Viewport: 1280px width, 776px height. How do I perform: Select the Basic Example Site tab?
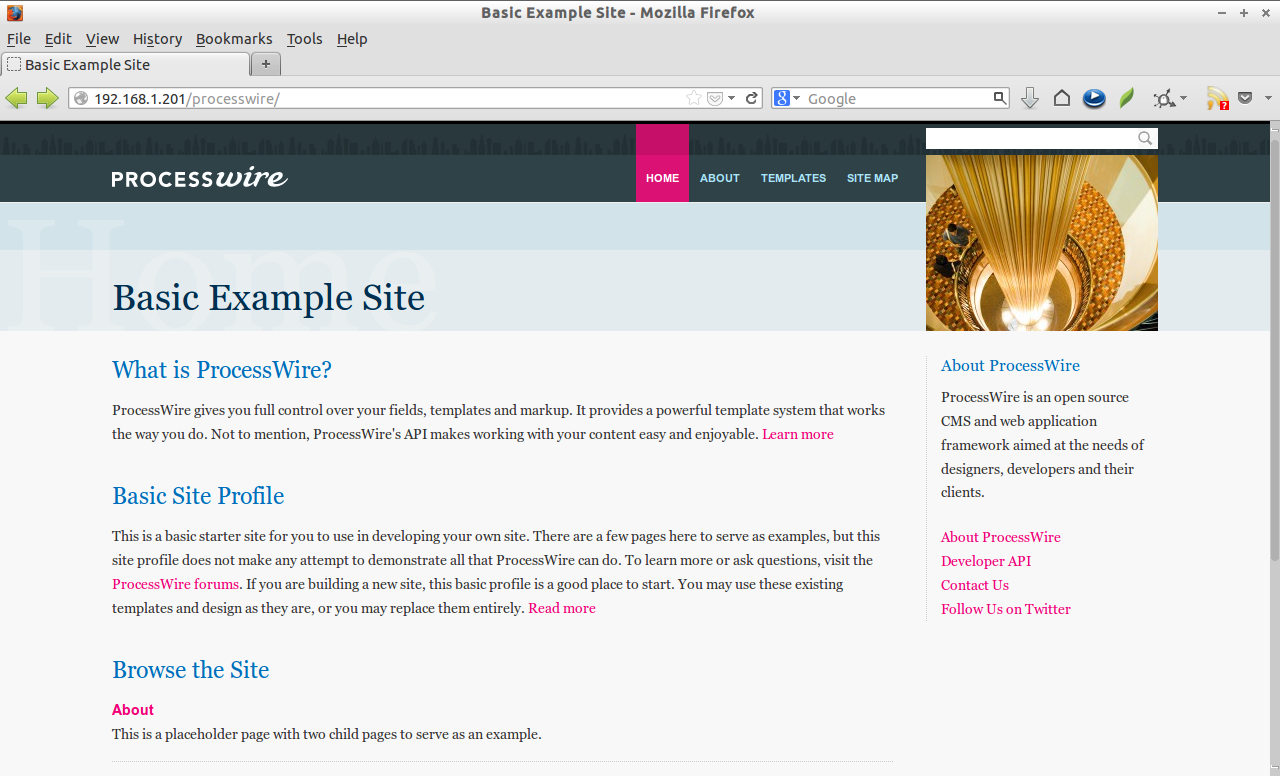coord(125,64)
